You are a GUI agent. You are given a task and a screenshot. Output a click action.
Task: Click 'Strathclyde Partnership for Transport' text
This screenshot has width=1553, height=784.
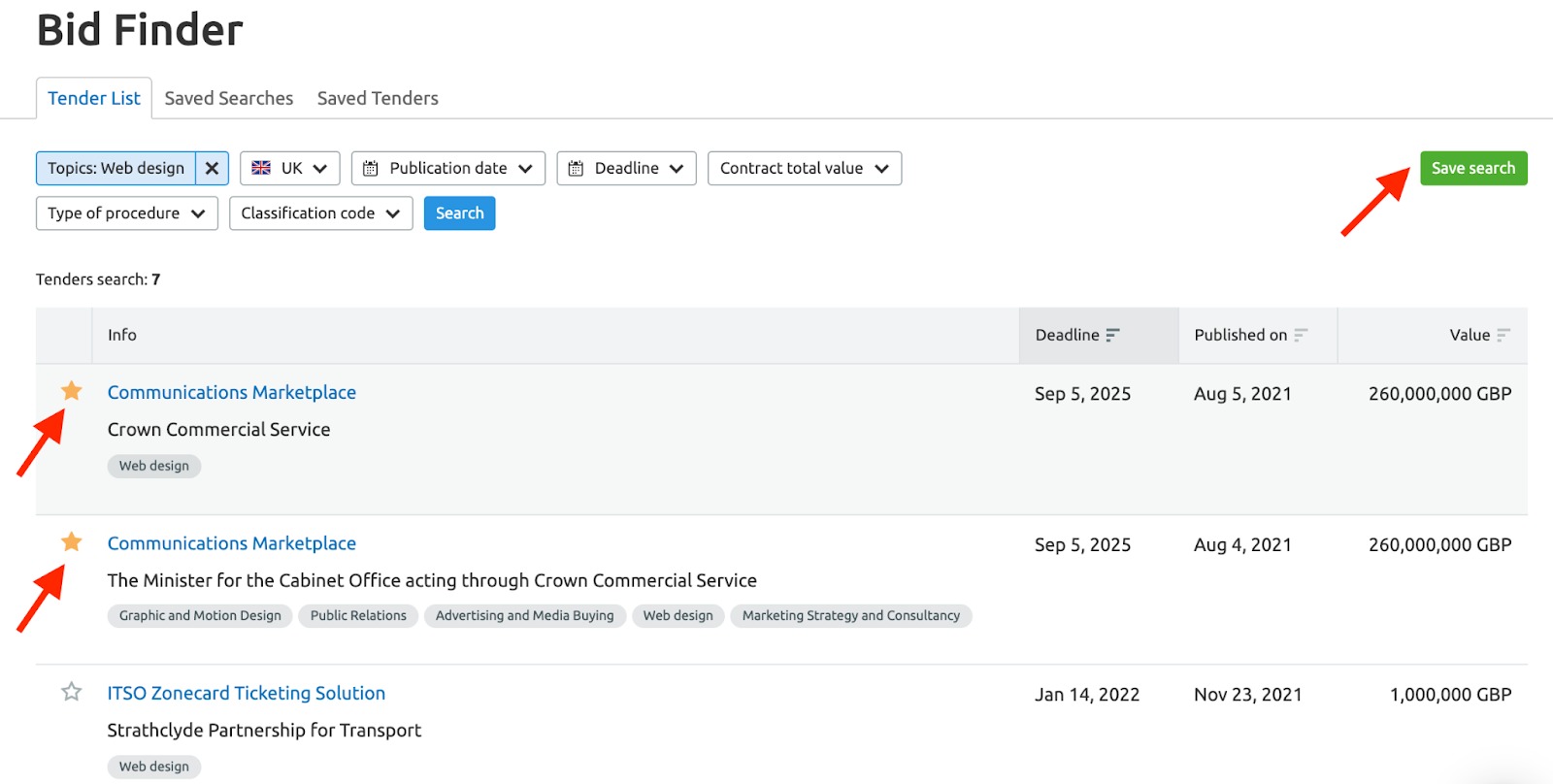(264, 730)
